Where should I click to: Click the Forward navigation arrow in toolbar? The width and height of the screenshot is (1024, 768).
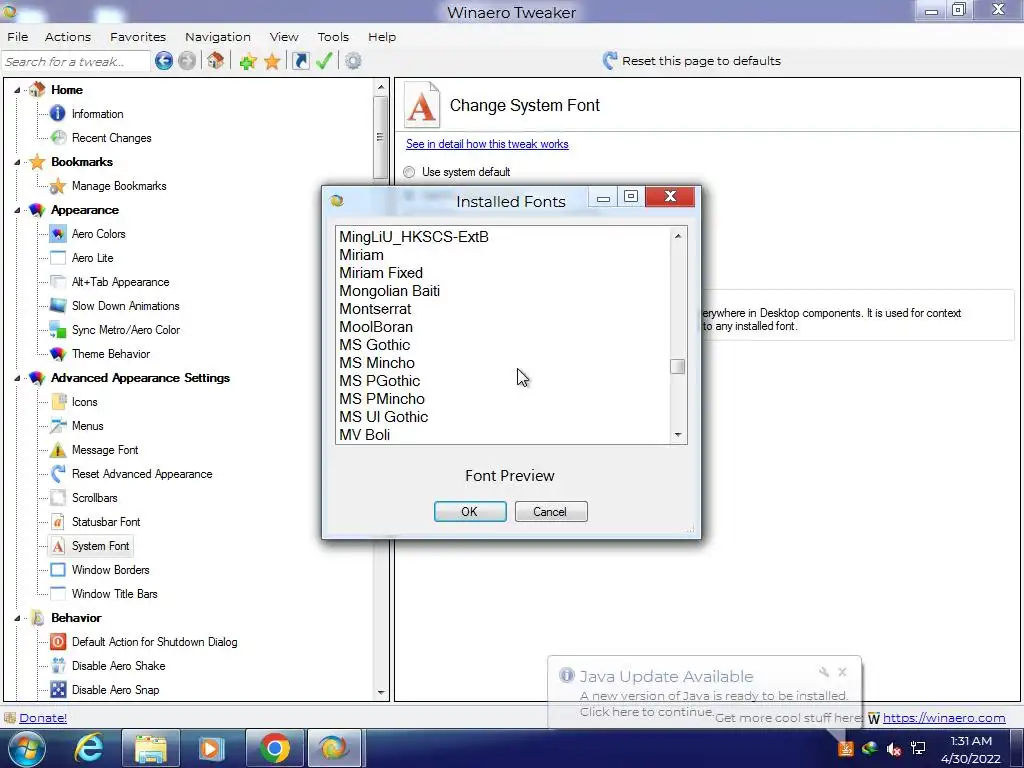click(187, 61)
